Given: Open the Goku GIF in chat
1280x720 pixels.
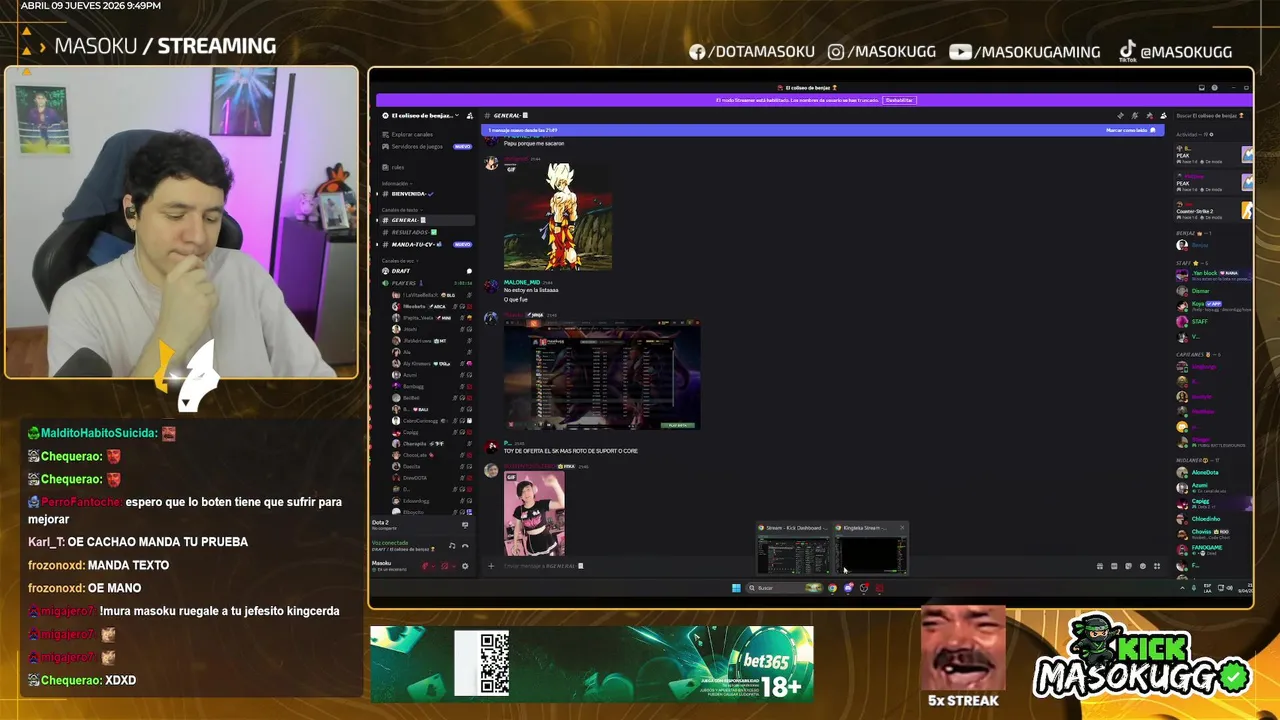Looking at the screenshot, I should (558, 217).
